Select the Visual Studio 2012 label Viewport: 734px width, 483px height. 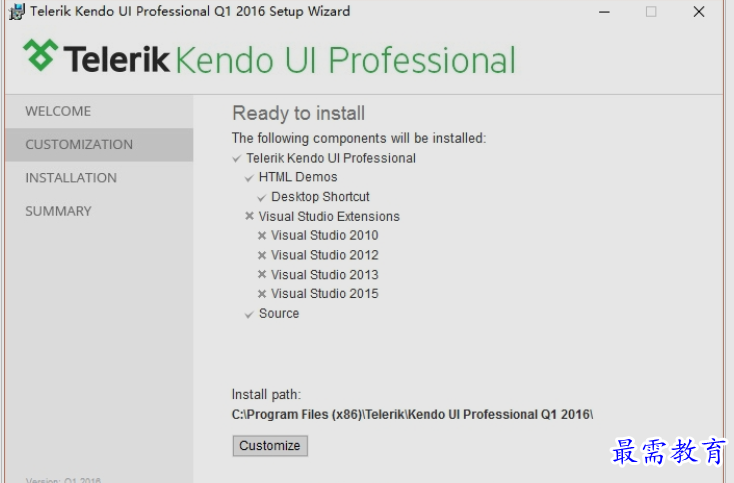coord(325,255)
